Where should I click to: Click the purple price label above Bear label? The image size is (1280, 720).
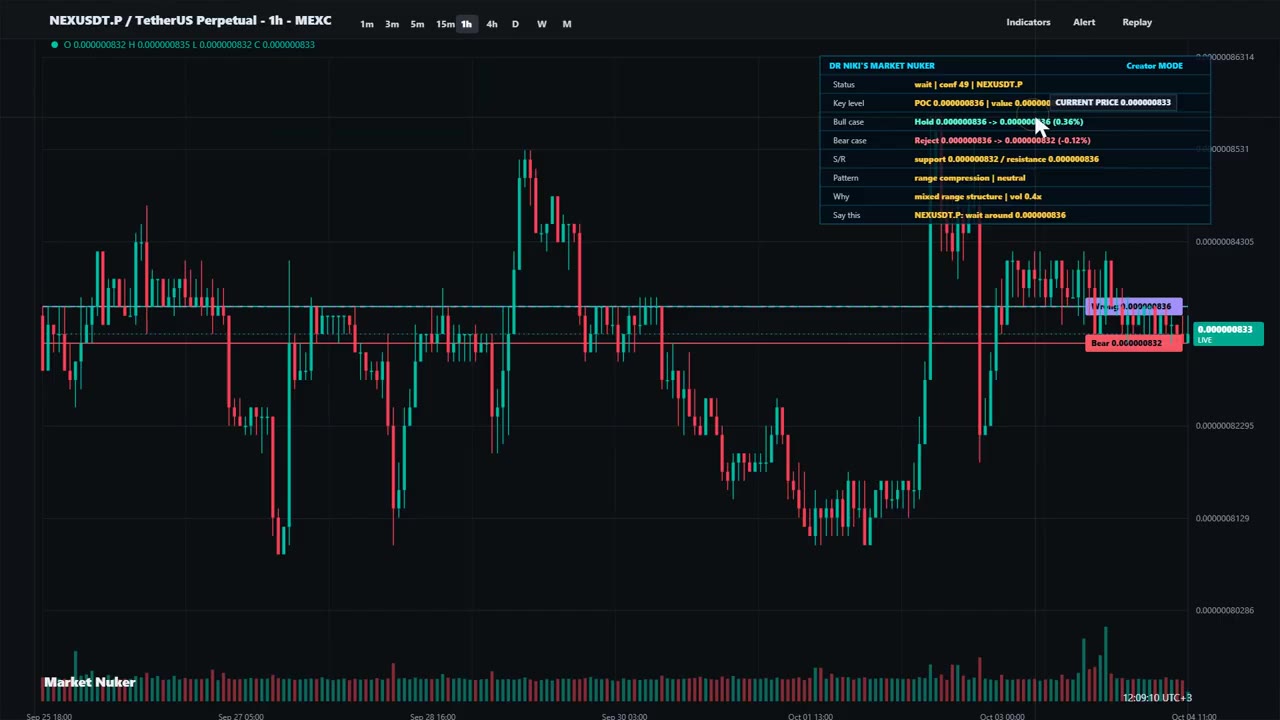(x=1133, y=307)
